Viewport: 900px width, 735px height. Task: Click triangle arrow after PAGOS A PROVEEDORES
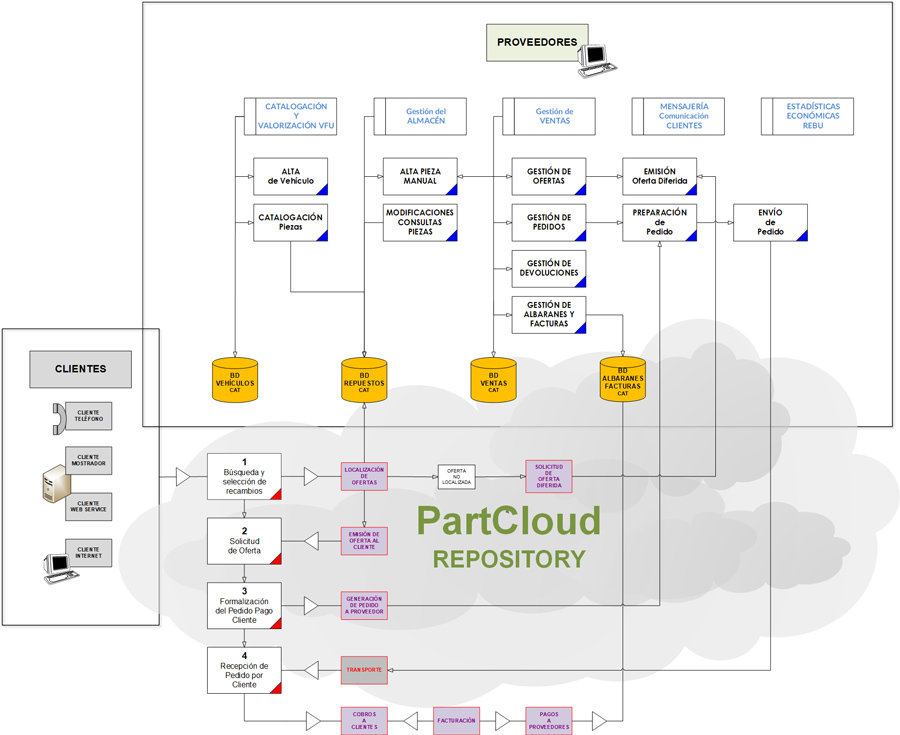(x=599, y=721)
